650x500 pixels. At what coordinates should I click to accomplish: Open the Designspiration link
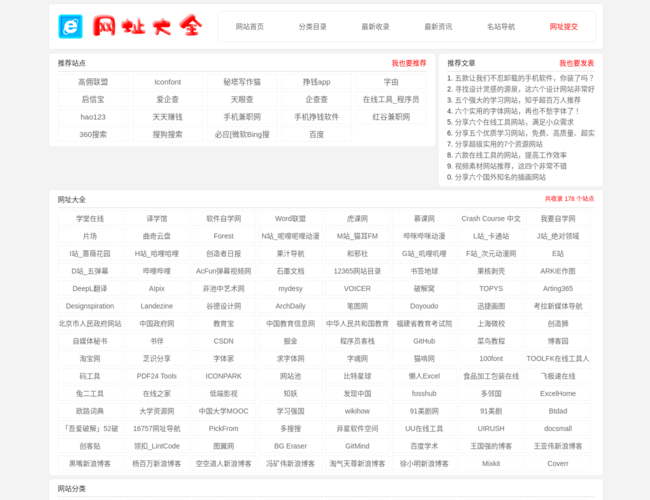tap(90, 306)
